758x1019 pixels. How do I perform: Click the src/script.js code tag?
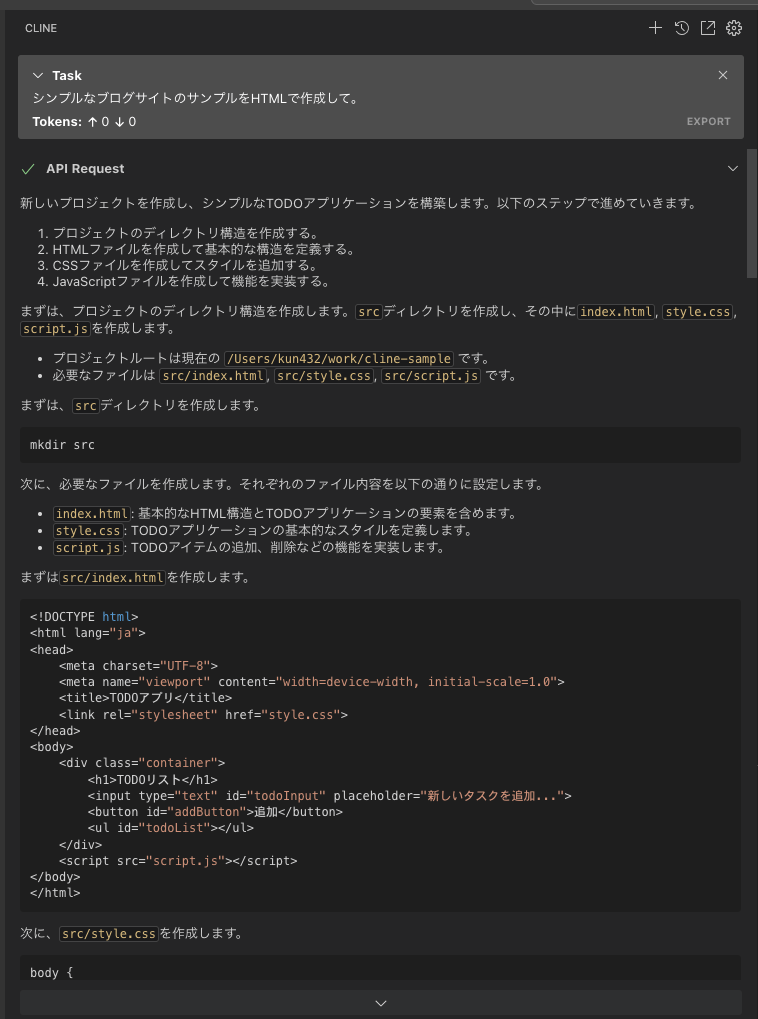430,376
